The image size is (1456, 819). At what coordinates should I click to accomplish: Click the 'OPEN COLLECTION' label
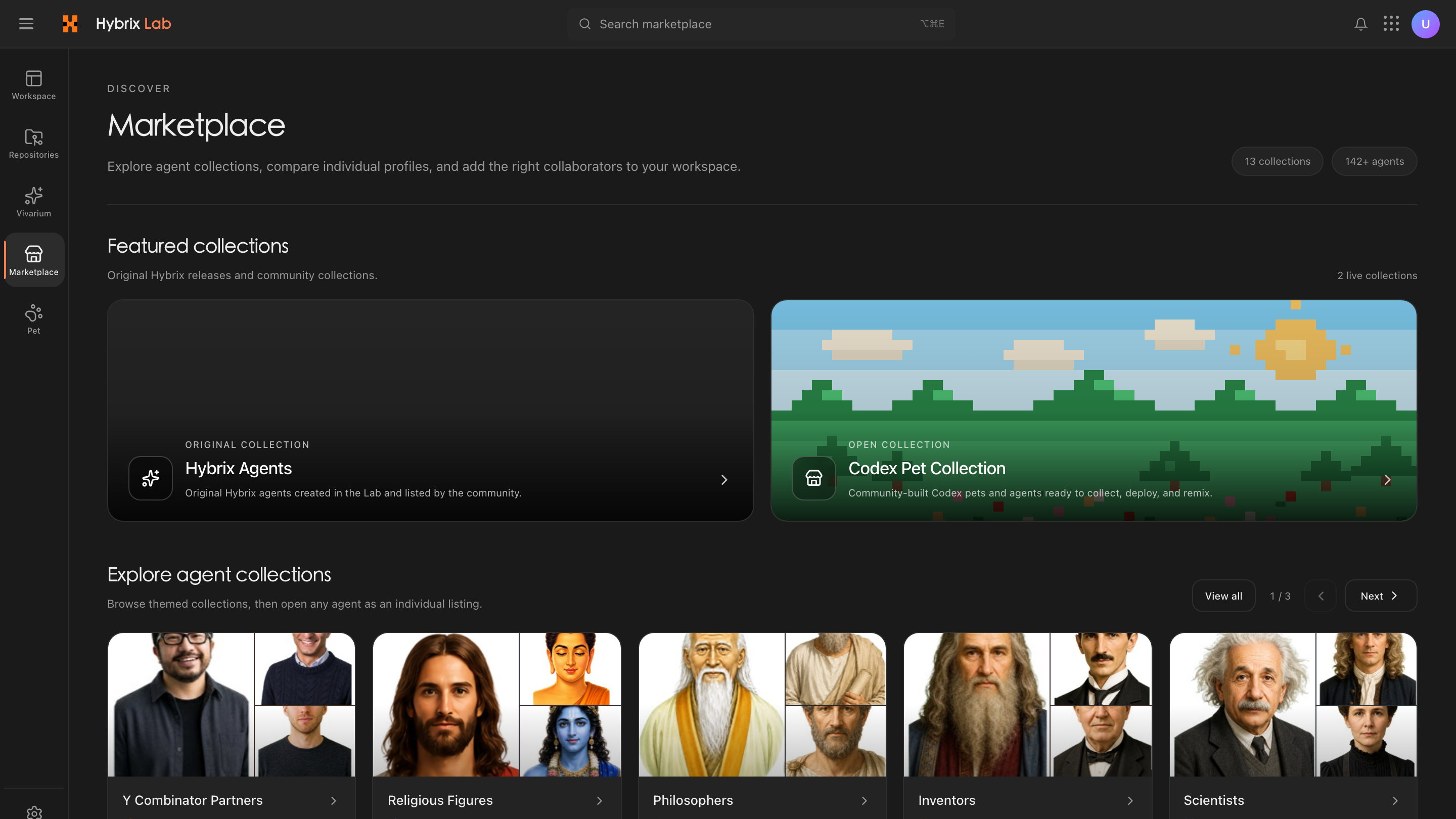tap(899, 445)
